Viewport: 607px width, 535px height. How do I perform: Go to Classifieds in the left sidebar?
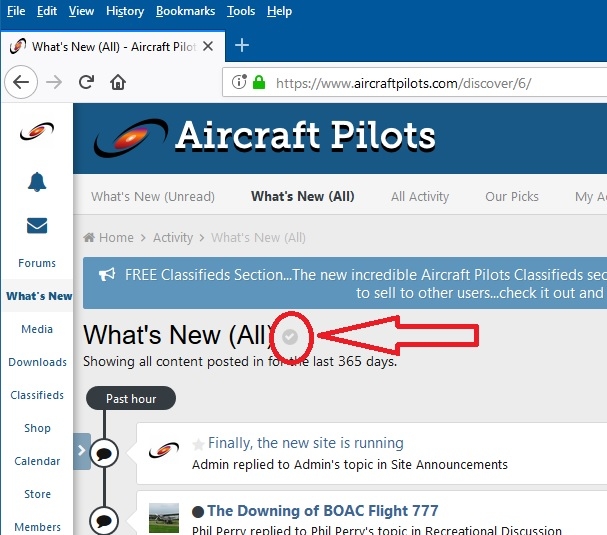tap(37, 395)
